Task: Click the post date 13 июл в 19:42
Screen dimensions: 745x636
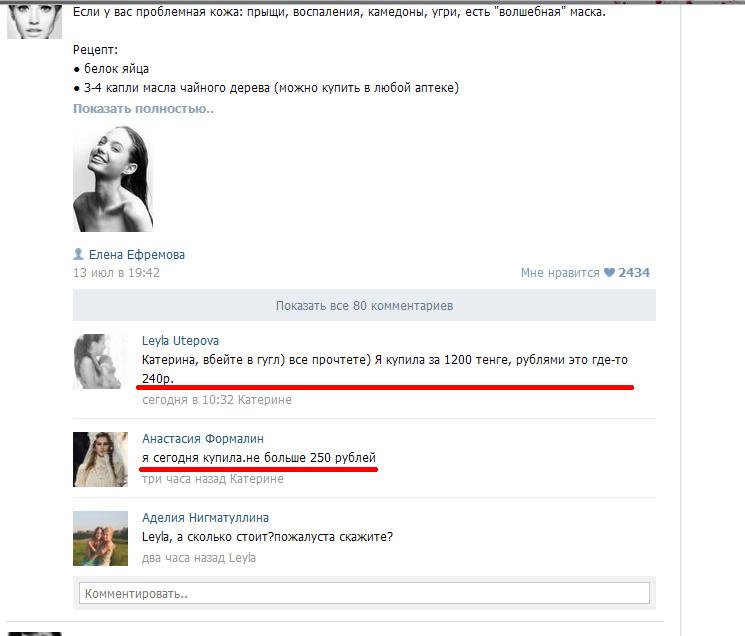Action: tap(116, 273)
